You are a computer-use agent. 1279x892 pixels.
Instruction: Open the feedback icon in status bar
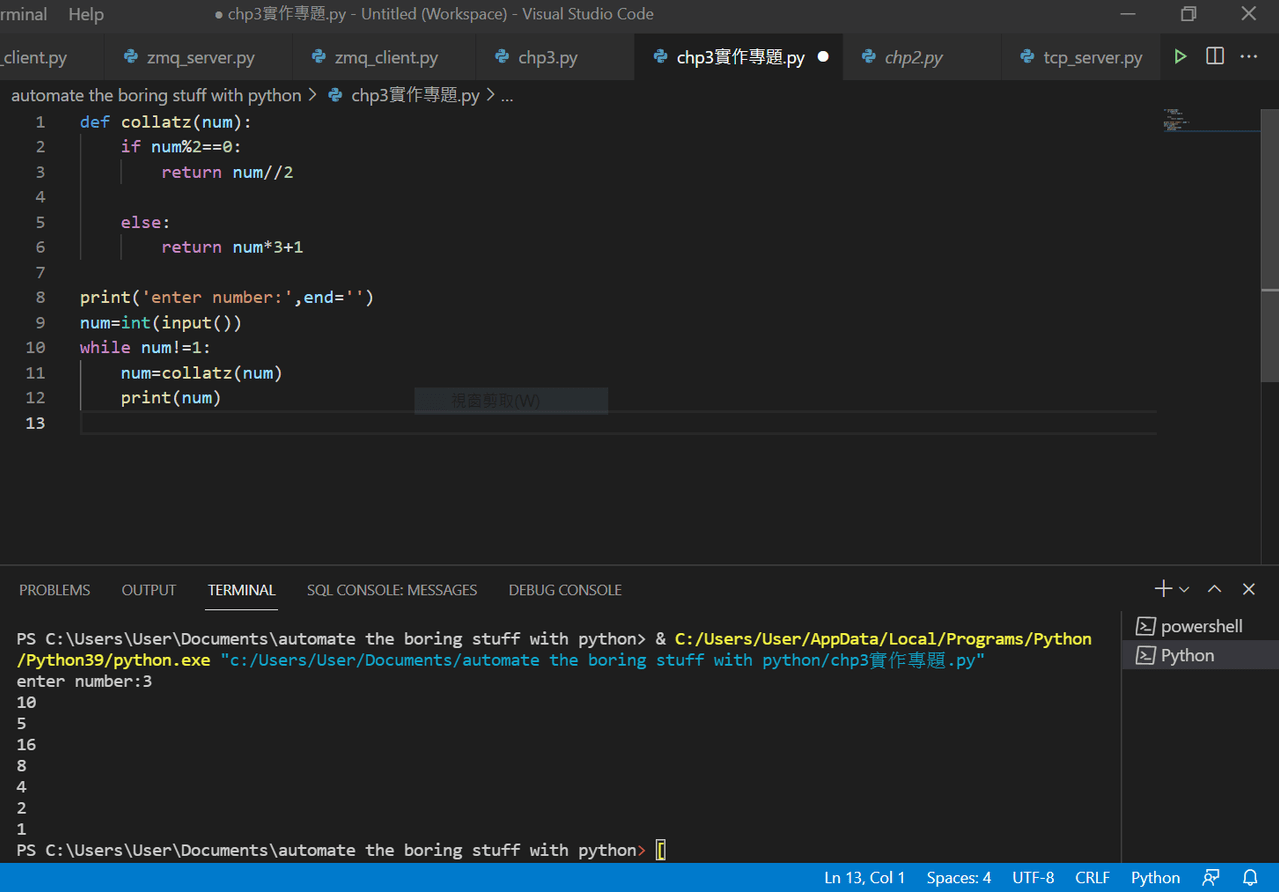(x=1211, y=877)
